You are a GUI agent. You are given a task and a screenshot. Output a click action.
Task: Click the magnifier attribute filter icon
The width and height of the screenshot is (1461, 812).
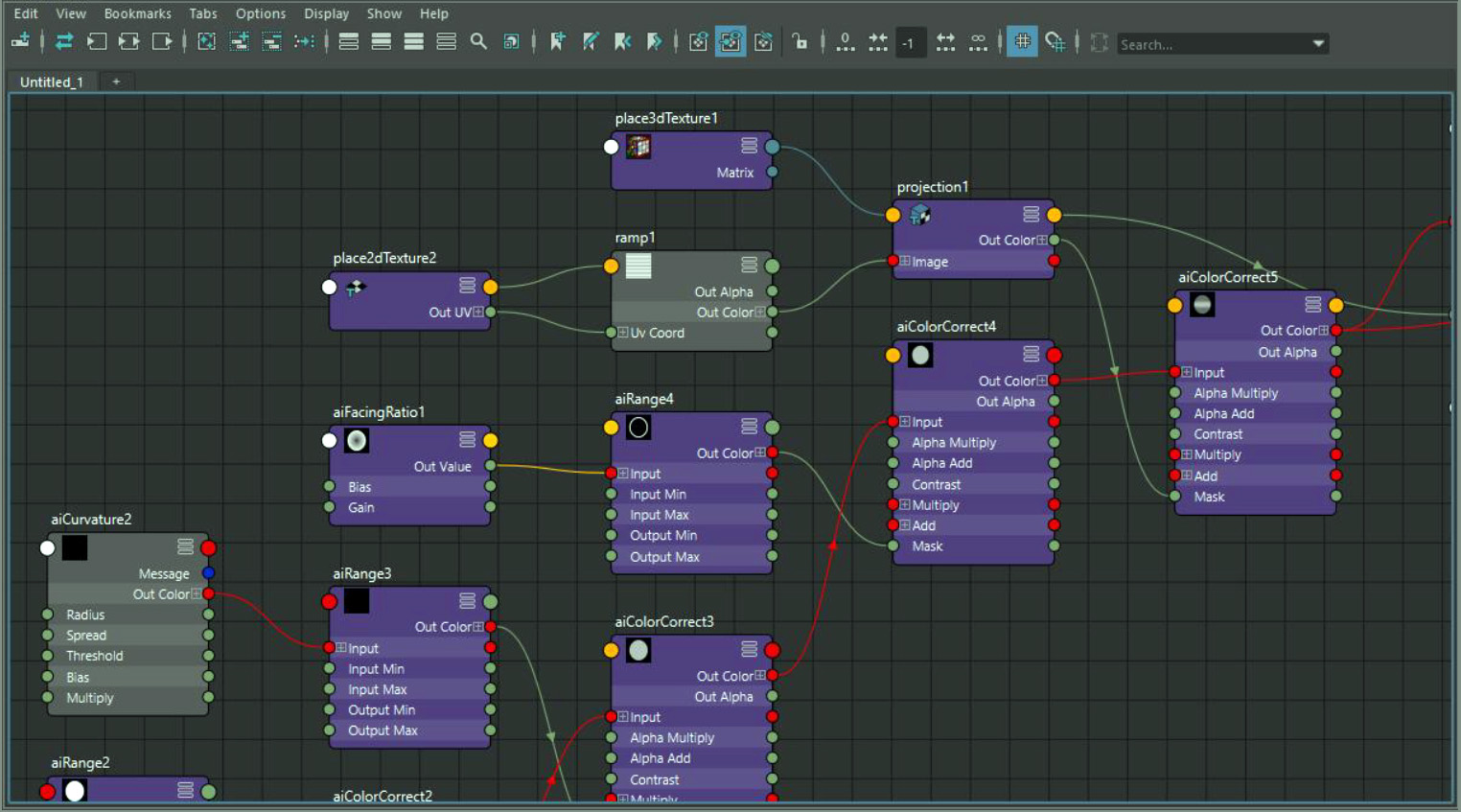coord(478,41)
